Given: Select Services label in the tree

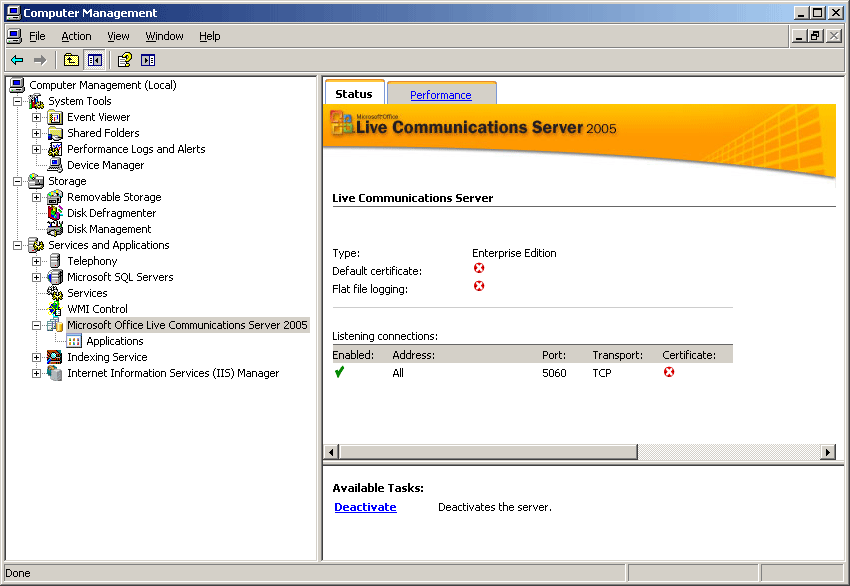Looking at the screenshot, I should pos(87,293).
